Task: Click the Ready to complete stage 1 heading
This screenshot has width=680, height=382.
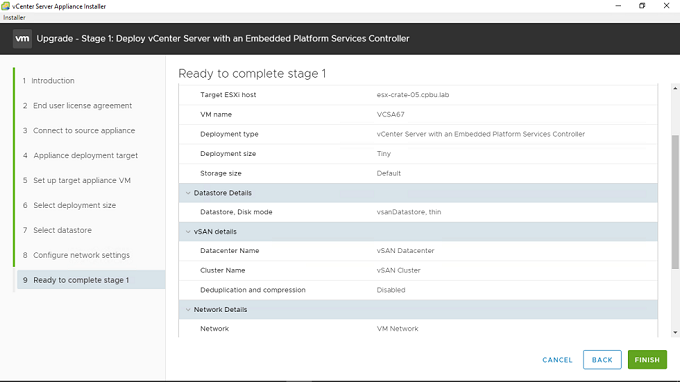Action: point(252,74)
